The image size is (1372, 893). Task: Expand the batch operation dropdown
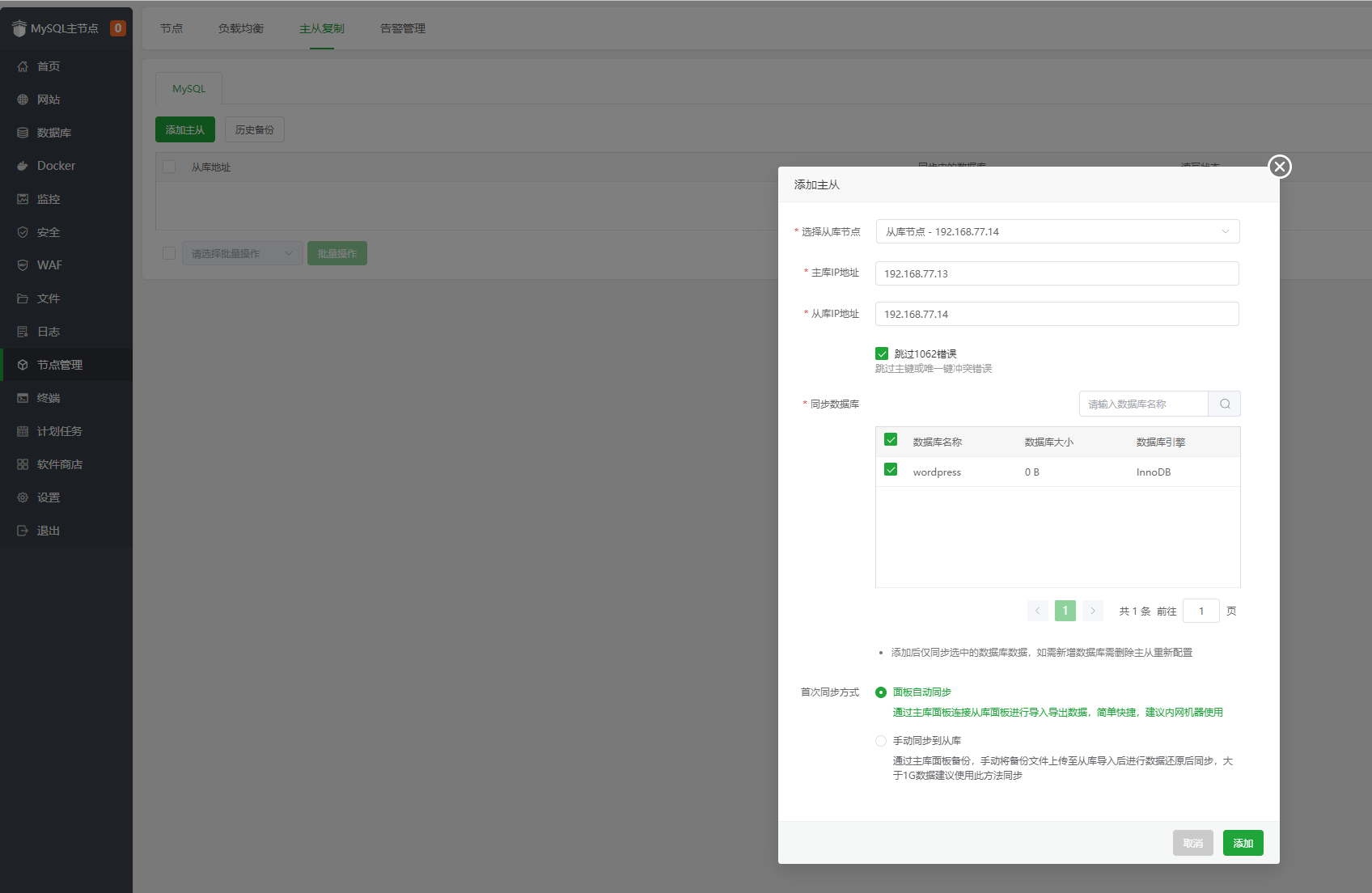pyautogui.click(x=242, y=253)
